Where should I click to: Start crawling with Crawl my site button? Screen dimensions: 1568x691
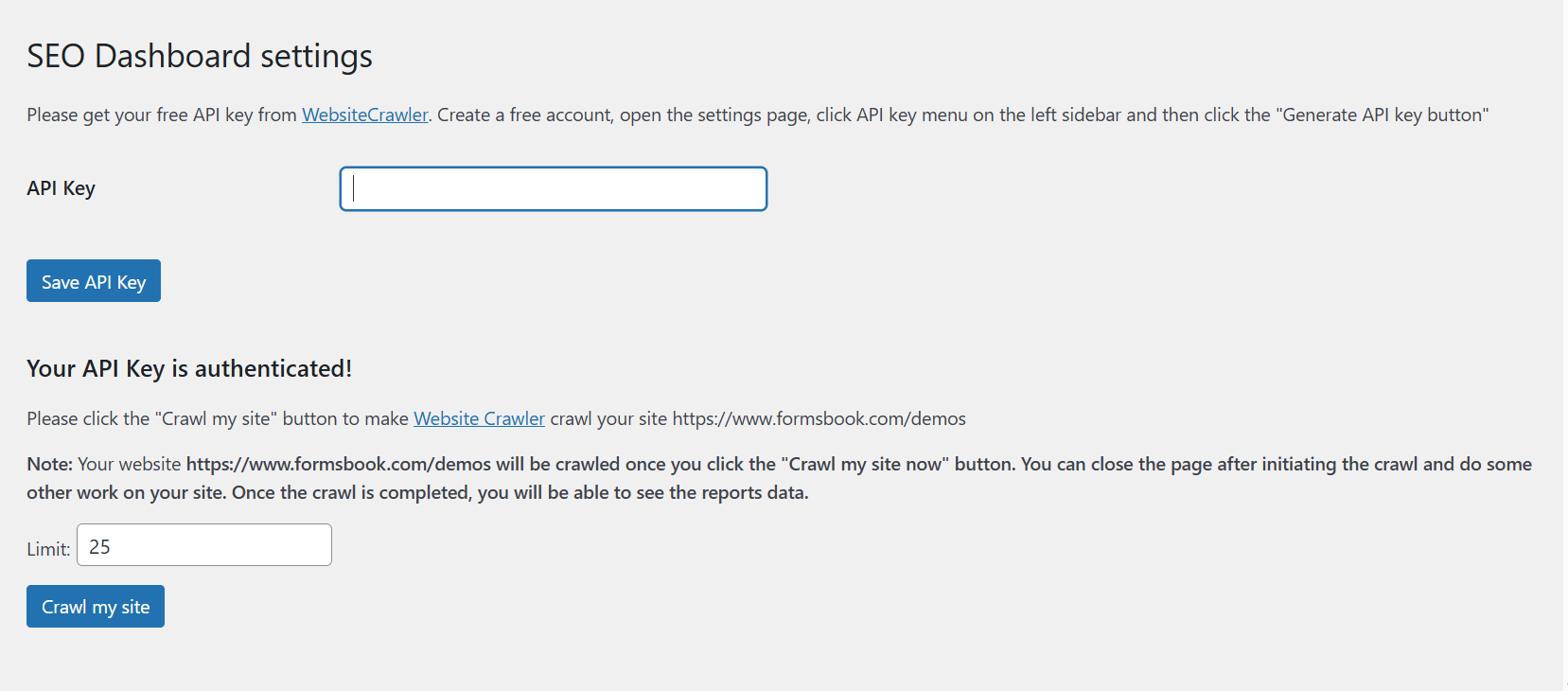click(x=96, y=607)
